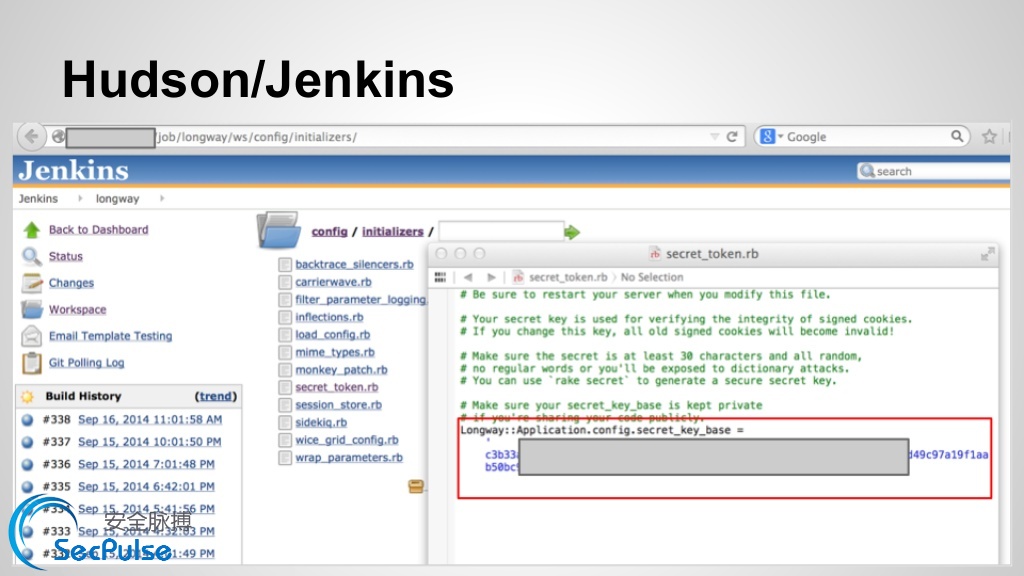Viewport: 1024px width, 576px height.
Task: Open wrap_parameters.rb file
Action: [349, 458]
